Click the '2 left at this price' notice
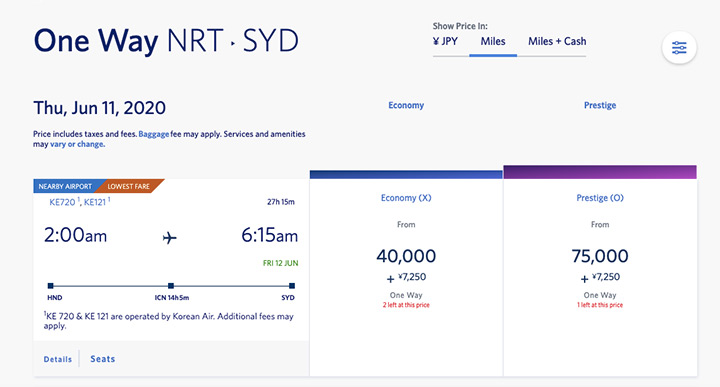The image size is (720, 387). click(406, 305)
